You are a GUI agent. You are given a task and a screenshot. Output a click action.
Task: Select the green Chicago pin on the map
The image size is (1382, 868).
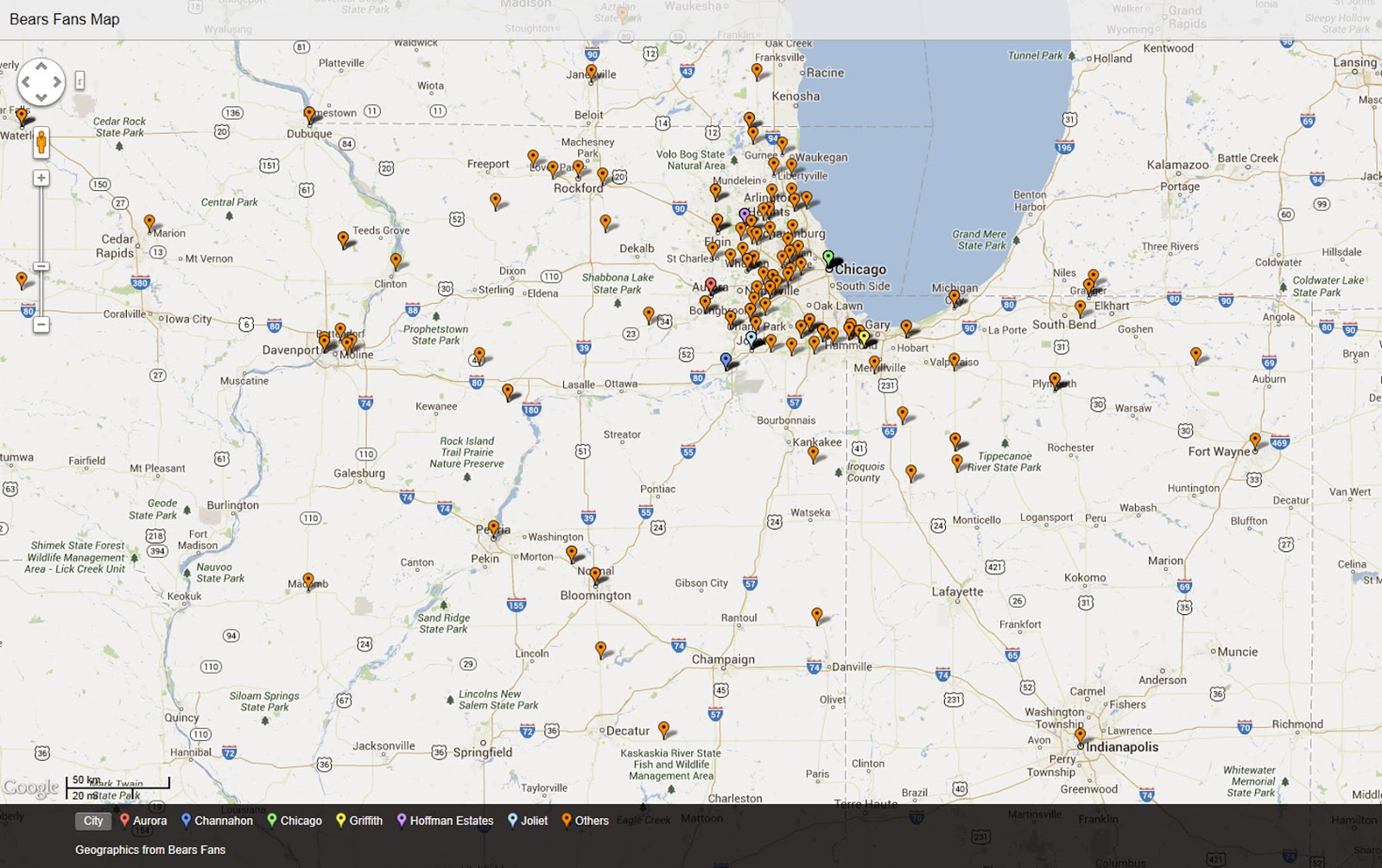828,257
